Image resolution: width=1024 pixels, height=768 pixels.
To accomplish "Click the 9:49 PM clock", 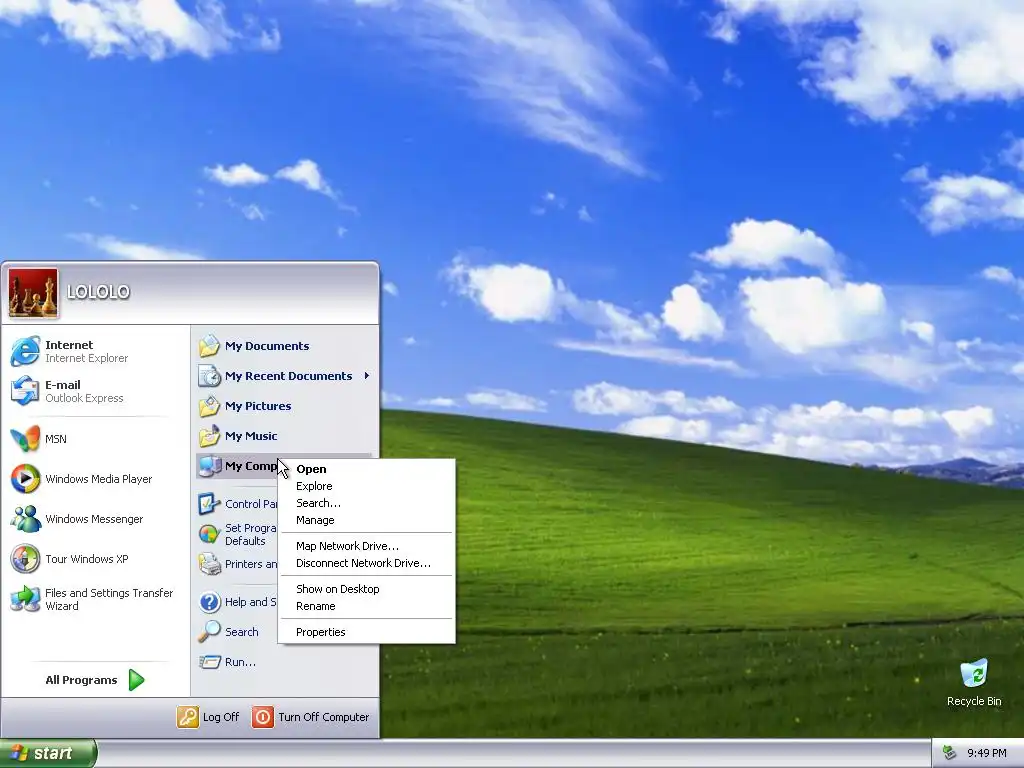I will pos(986,753).
